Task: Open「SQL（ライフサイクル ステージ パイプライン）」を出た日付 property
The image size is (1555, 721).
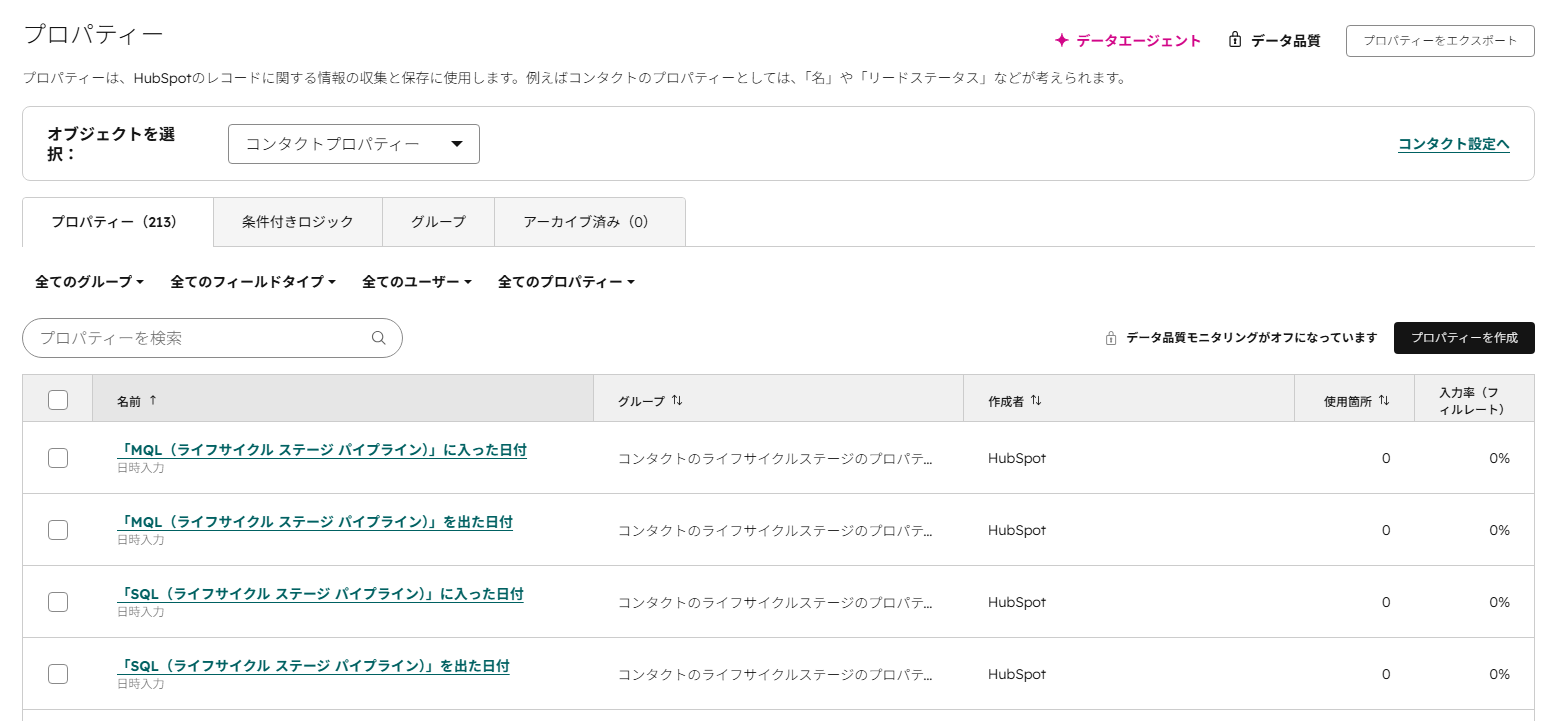Action: (x=313, y=666)
